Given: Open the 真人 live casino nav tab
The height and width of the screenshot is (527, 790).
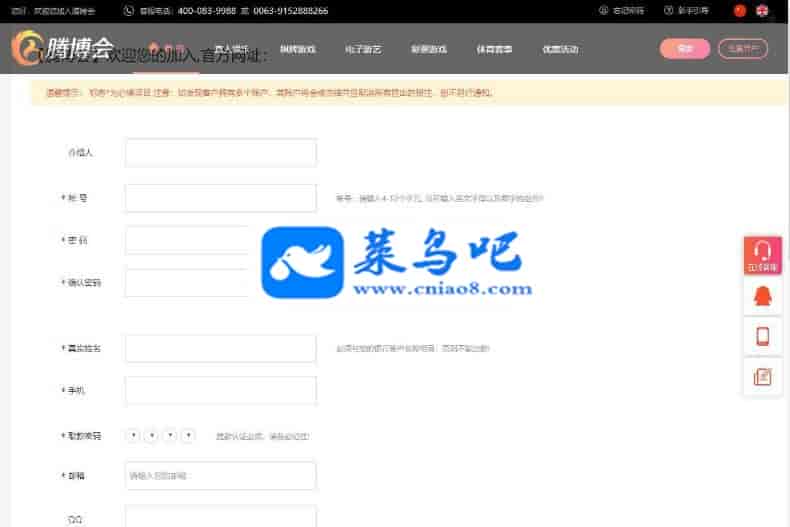Looking at the screenshot, I should point(231,49).
